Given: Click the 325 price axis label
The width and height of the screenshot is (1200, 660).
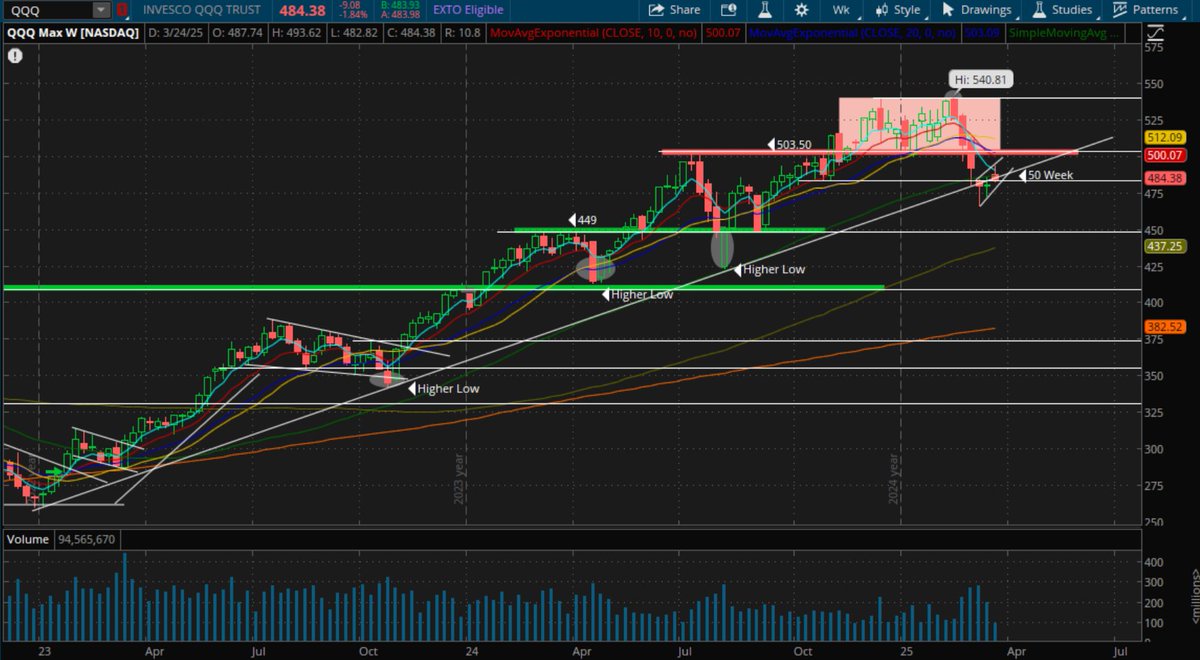Looking at the screenshot, I should [1156, 412].
